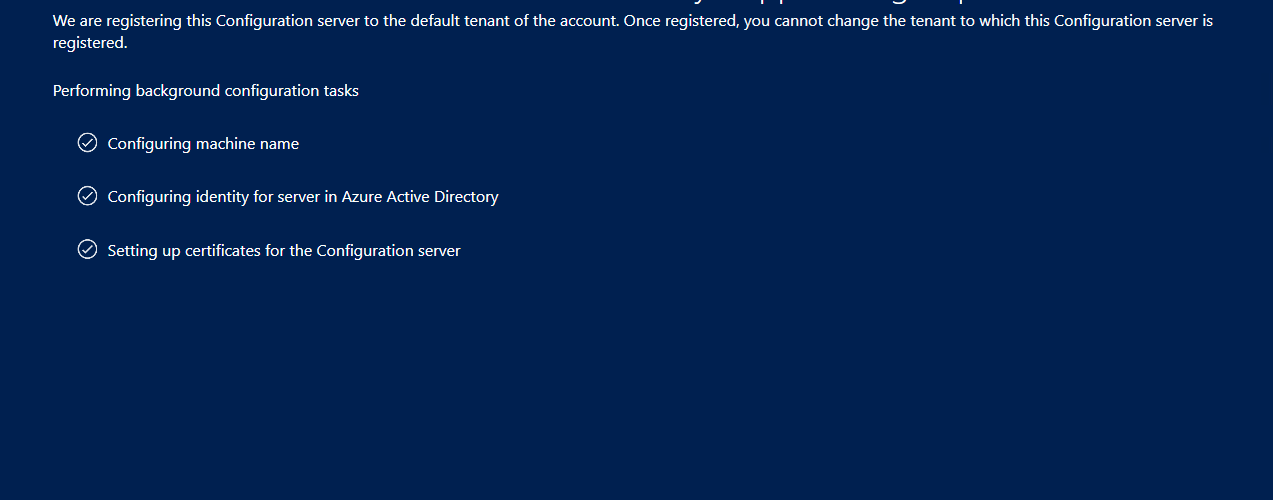Viewport: 1273px width, 500px height.
Task: Select the Setting up certificates task text
Action: click(284, 251)
